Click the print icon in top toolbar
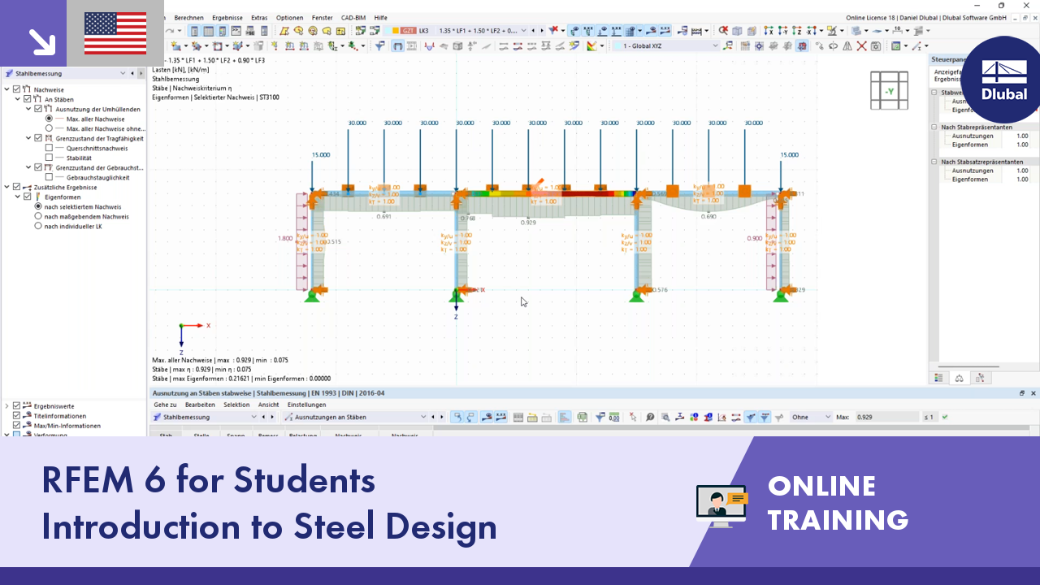Viewport: 1040px width, 585px height. pyautogui.click(x=250, y=31)
